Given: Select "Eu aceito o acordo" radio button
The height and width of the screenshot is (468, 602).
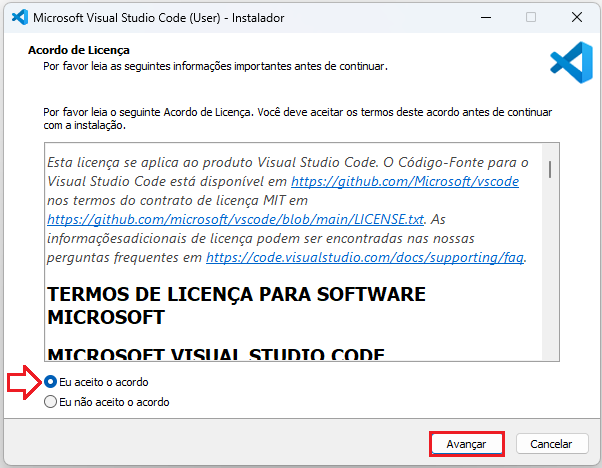Looking at the screenshot, I should (50, 382).
